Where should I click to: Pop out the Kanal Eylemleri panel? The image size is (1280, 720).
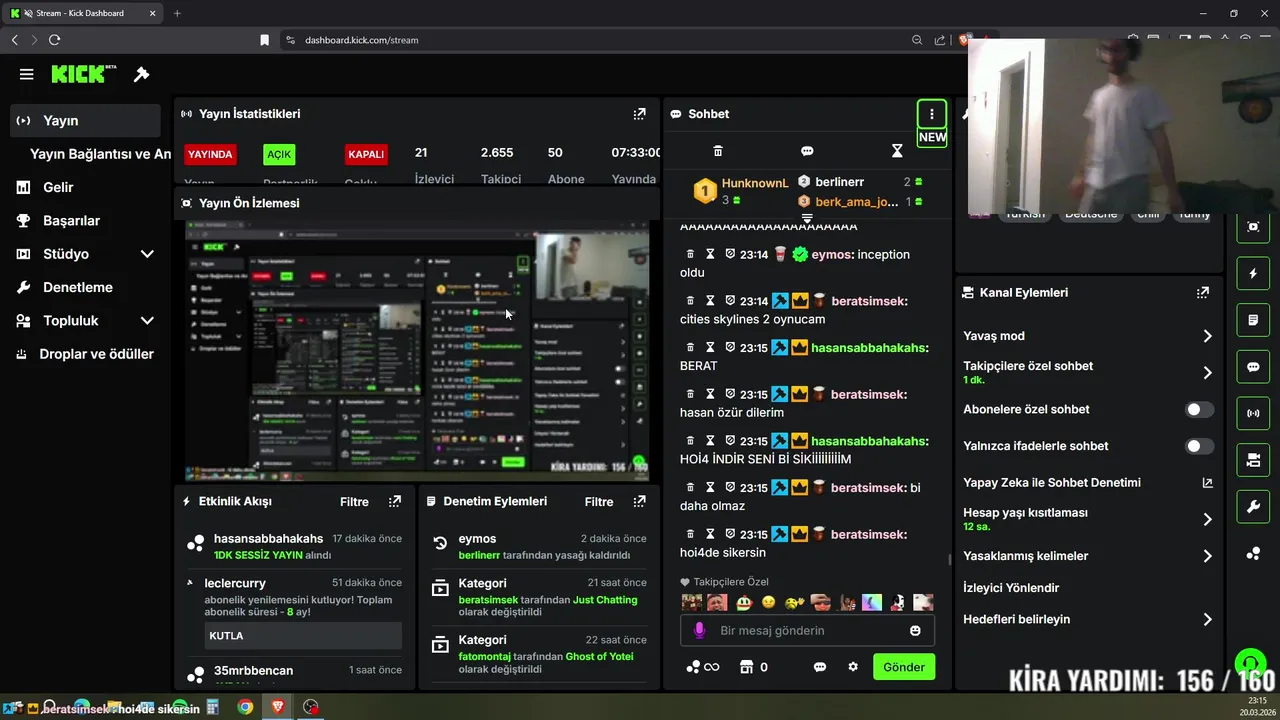tap(1203, 293)
